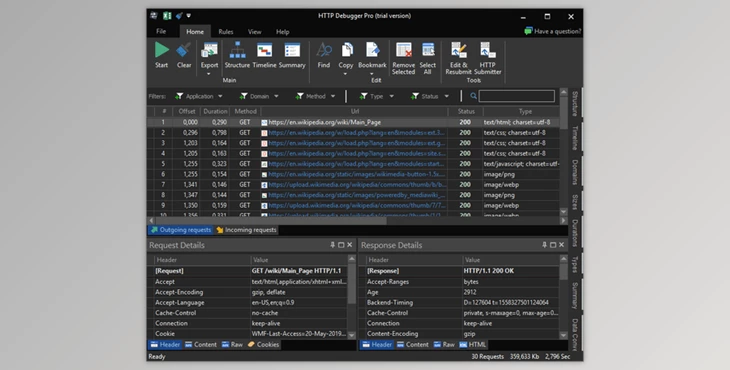Open the Types side panel tab
Image resolution: width=730 pixels, height=370 pixels.
pos(575,264)
